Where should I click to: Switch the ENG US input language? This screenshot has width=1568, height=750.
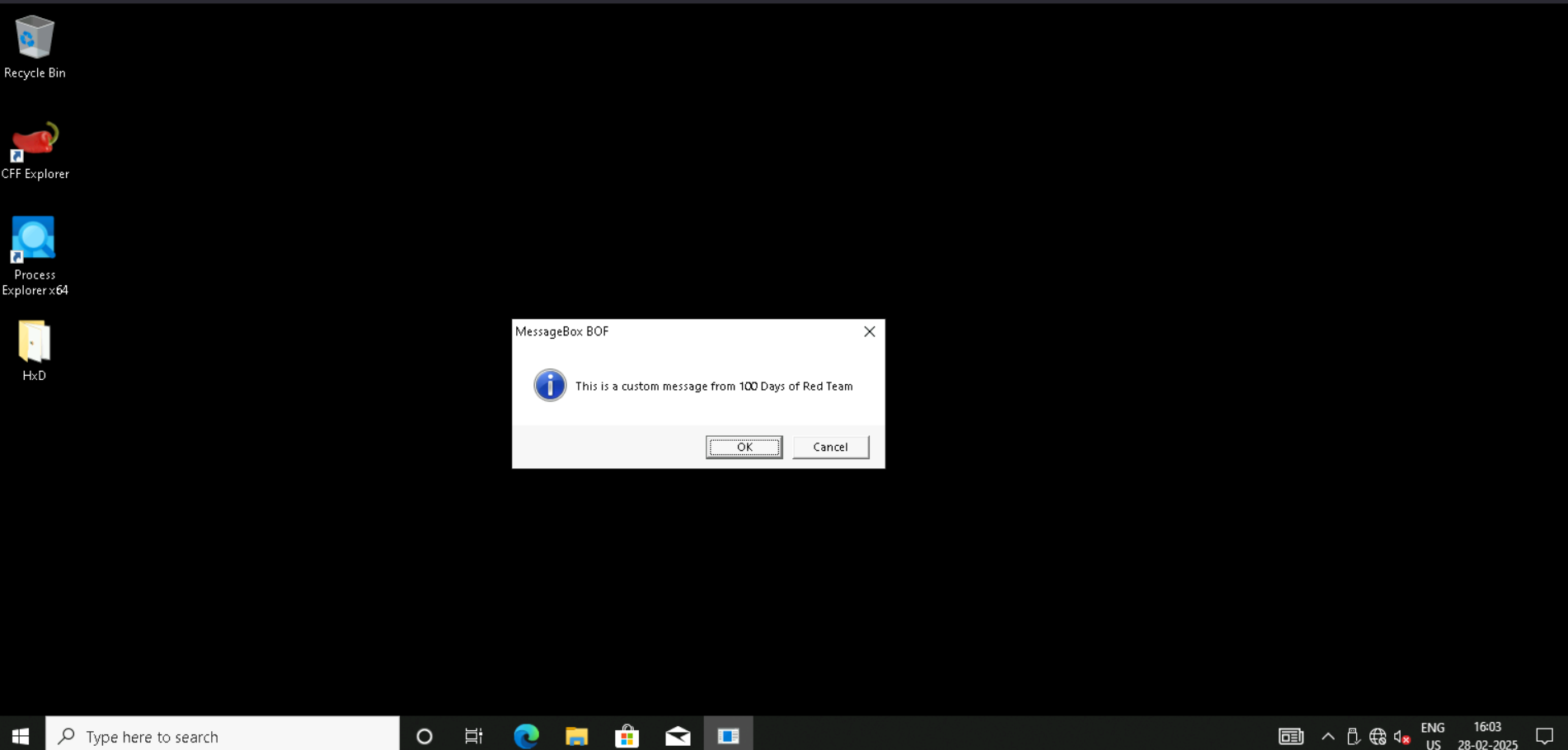pyautogui.click(x=1433, y=736)
